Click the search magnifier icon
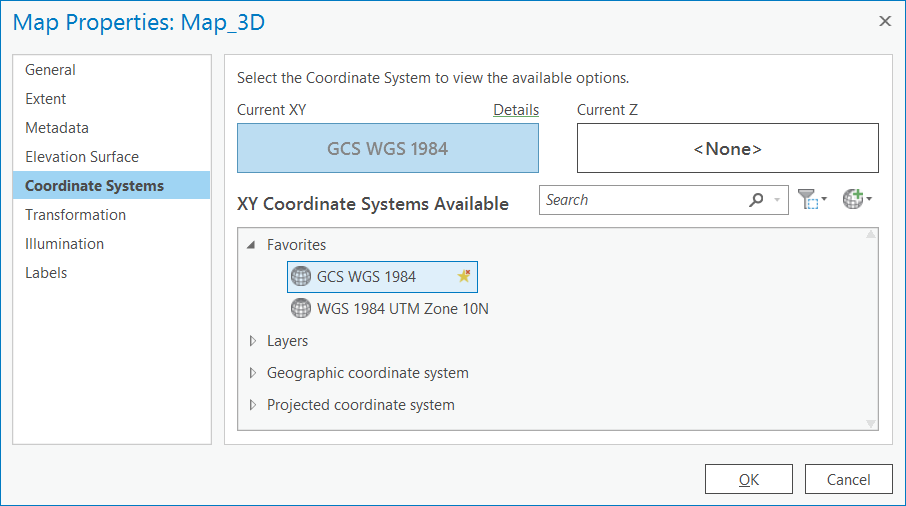Image resolution: width=906 pixels, height=506 pixels. (756, 200)
